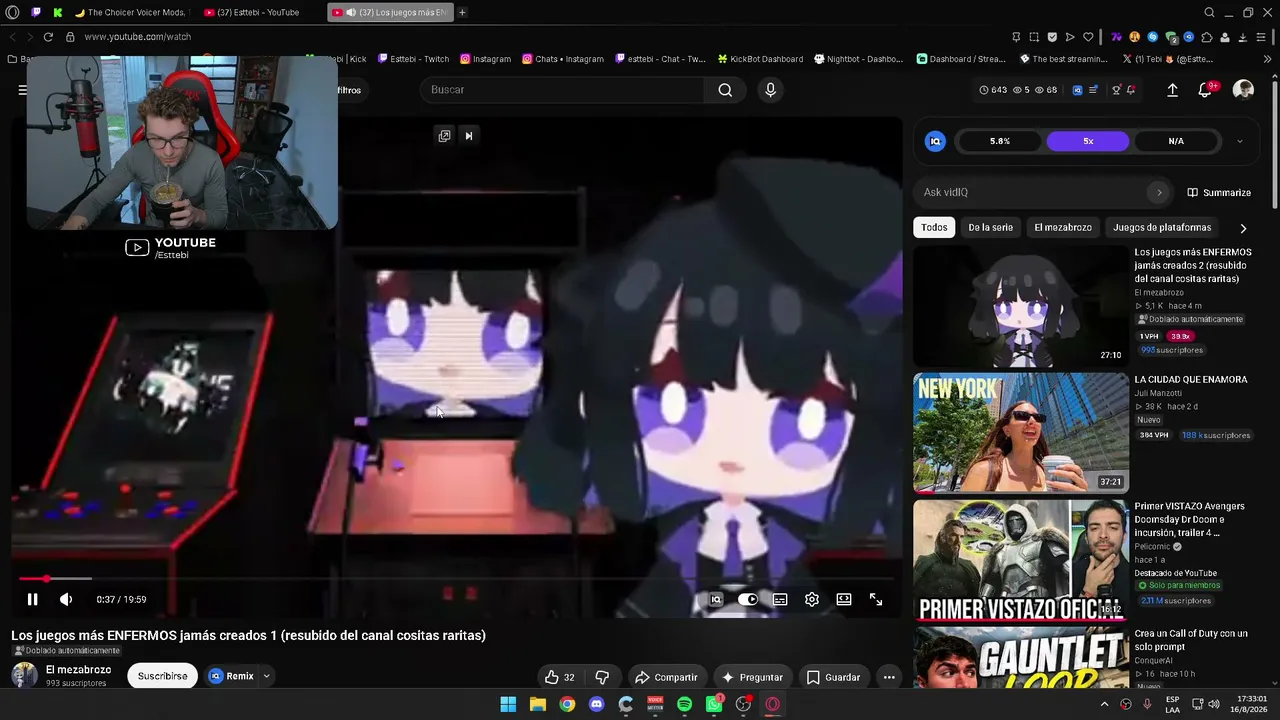
Task: Open the miniplayer pop-out icon above video
Action: tap(444, 136)
